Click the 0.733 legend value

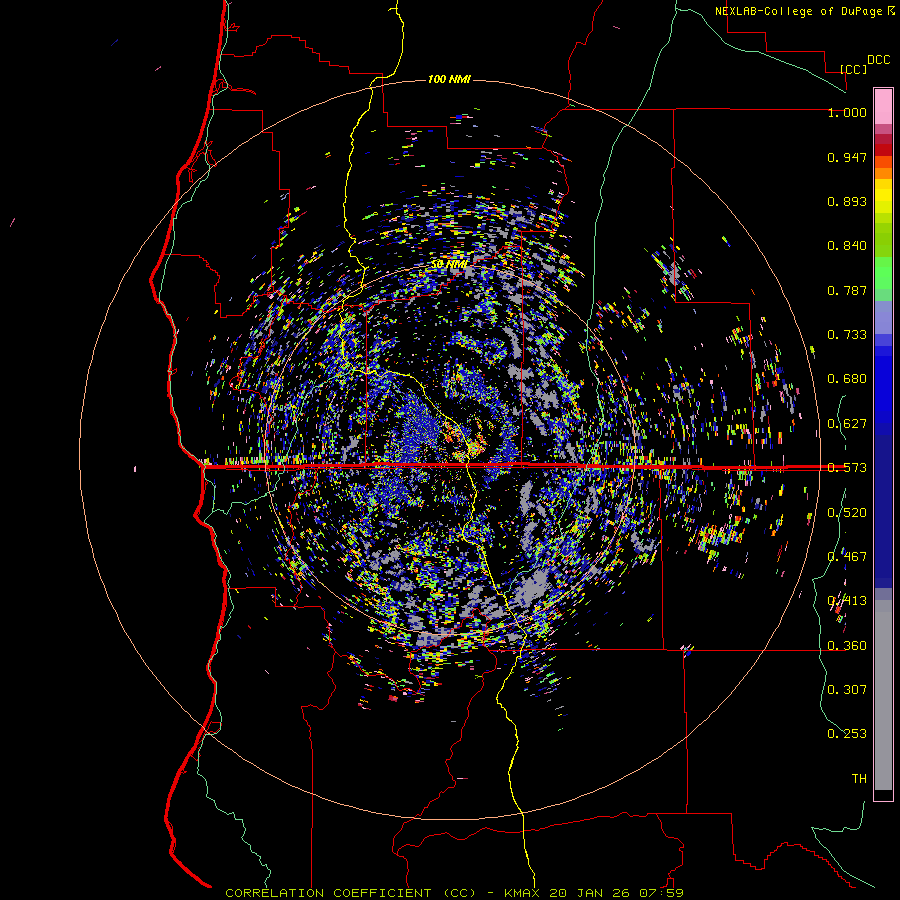(x=847, y=335)
